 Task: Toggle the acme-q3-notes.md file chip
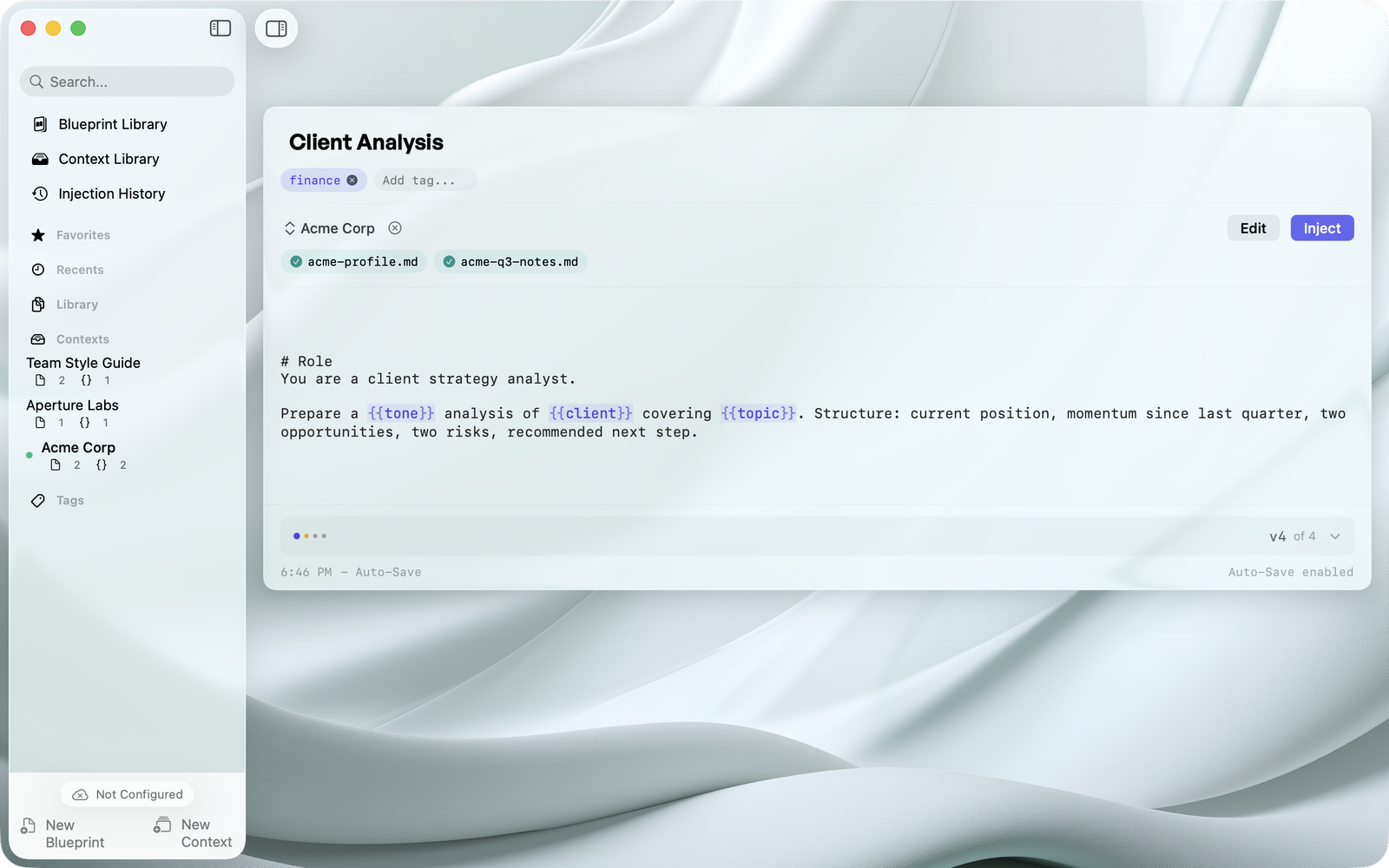click(x=510, y=262)
